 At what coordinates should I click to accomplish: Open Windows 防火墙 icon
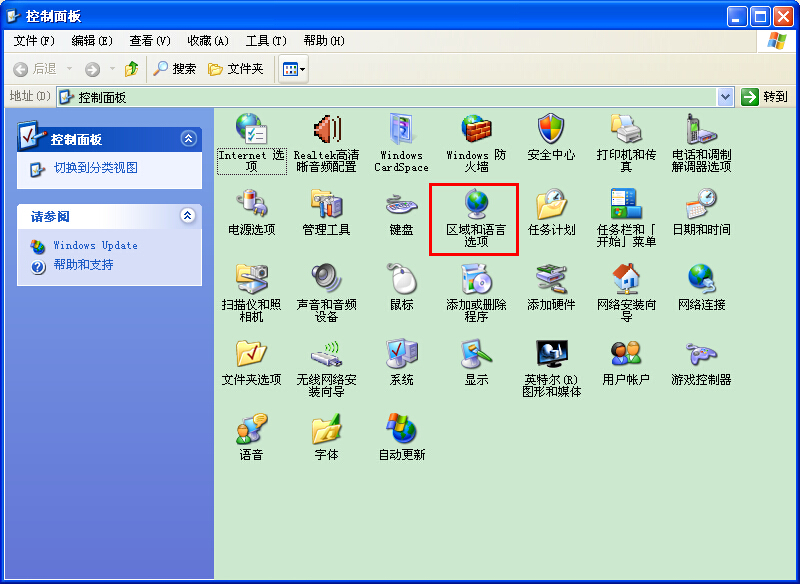[476, 129]
